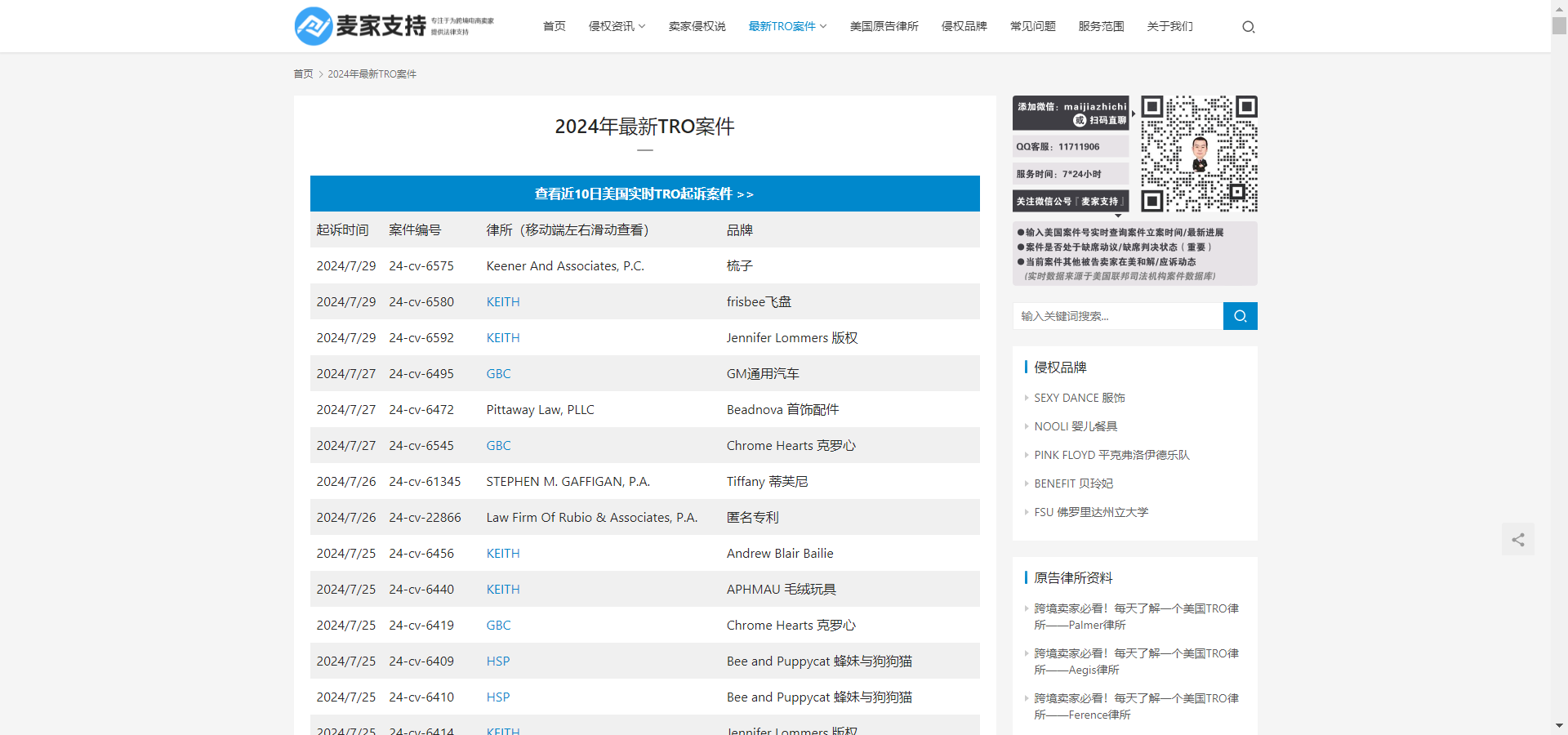Image resolution: width=1568 pixels, height=735 pixels.
Task: Open the Palmer律所 article link
Action: click(1136, 617)
